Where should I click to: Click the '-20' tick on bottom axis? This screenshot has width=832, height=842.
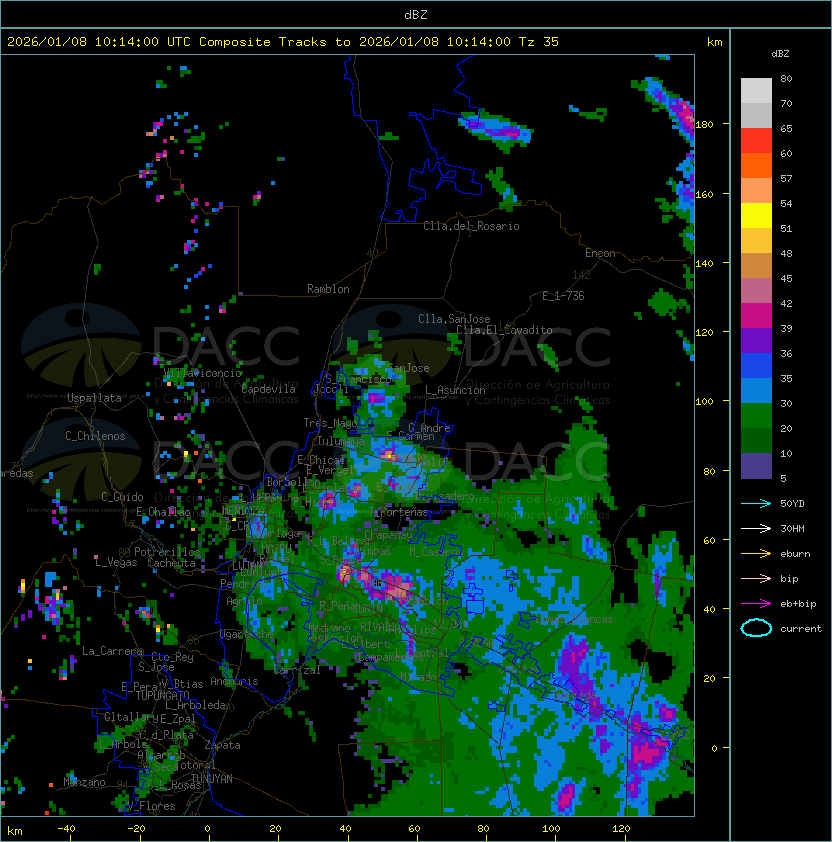(x=136, y=829)
